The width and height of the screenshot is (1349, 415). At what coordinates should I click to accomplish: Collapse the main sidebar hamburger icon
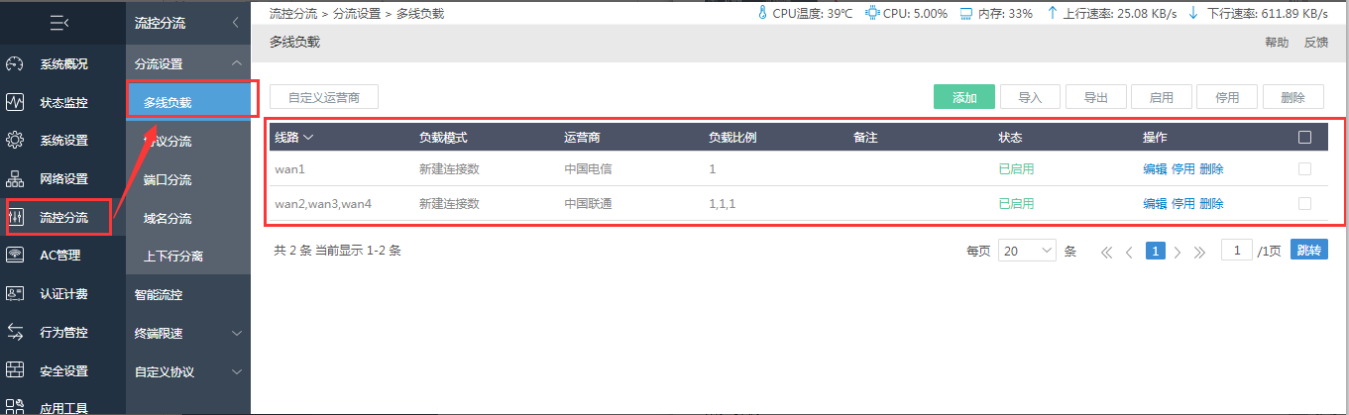59,22
